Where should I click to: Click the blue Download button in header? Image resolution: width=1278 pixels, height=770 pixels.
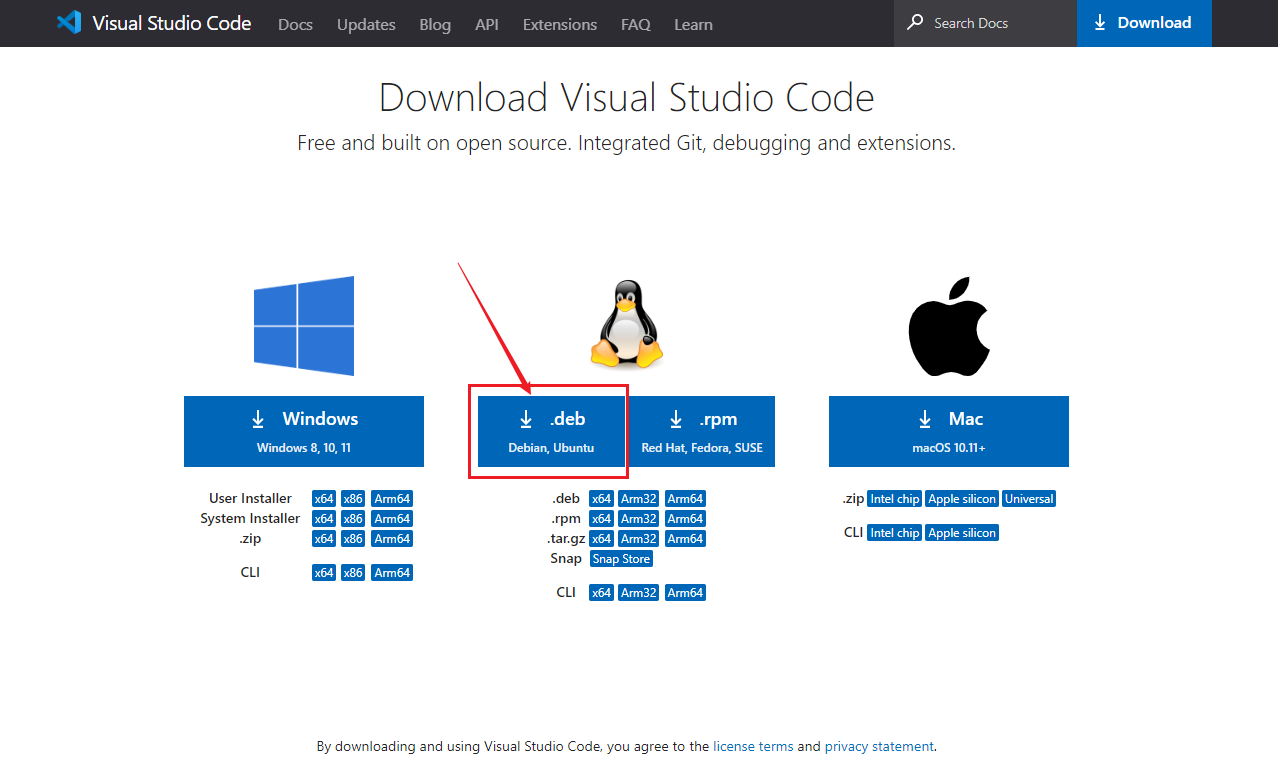pyautogui.click(x=1144, y=23)
